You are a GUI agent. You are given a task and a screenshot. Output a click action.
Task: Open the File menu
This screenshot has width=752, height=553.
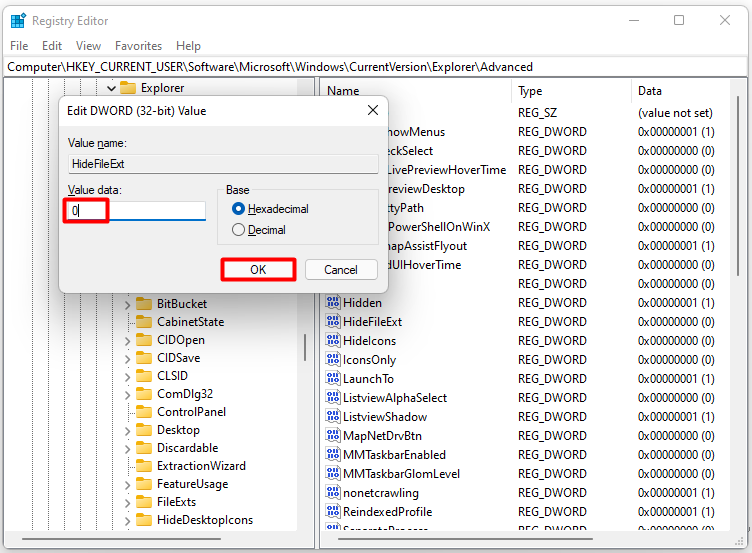click(19, 46)
